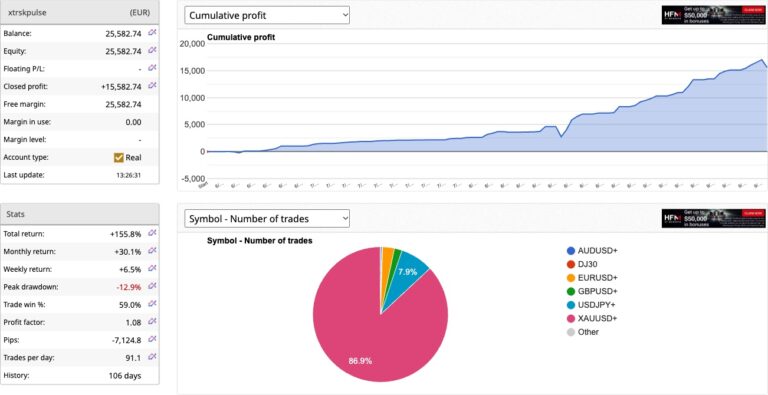The width and height of the screenshot is (768, 395).
Task: Click the eye icon beside Peak drawdown
Action: point(152,286)
